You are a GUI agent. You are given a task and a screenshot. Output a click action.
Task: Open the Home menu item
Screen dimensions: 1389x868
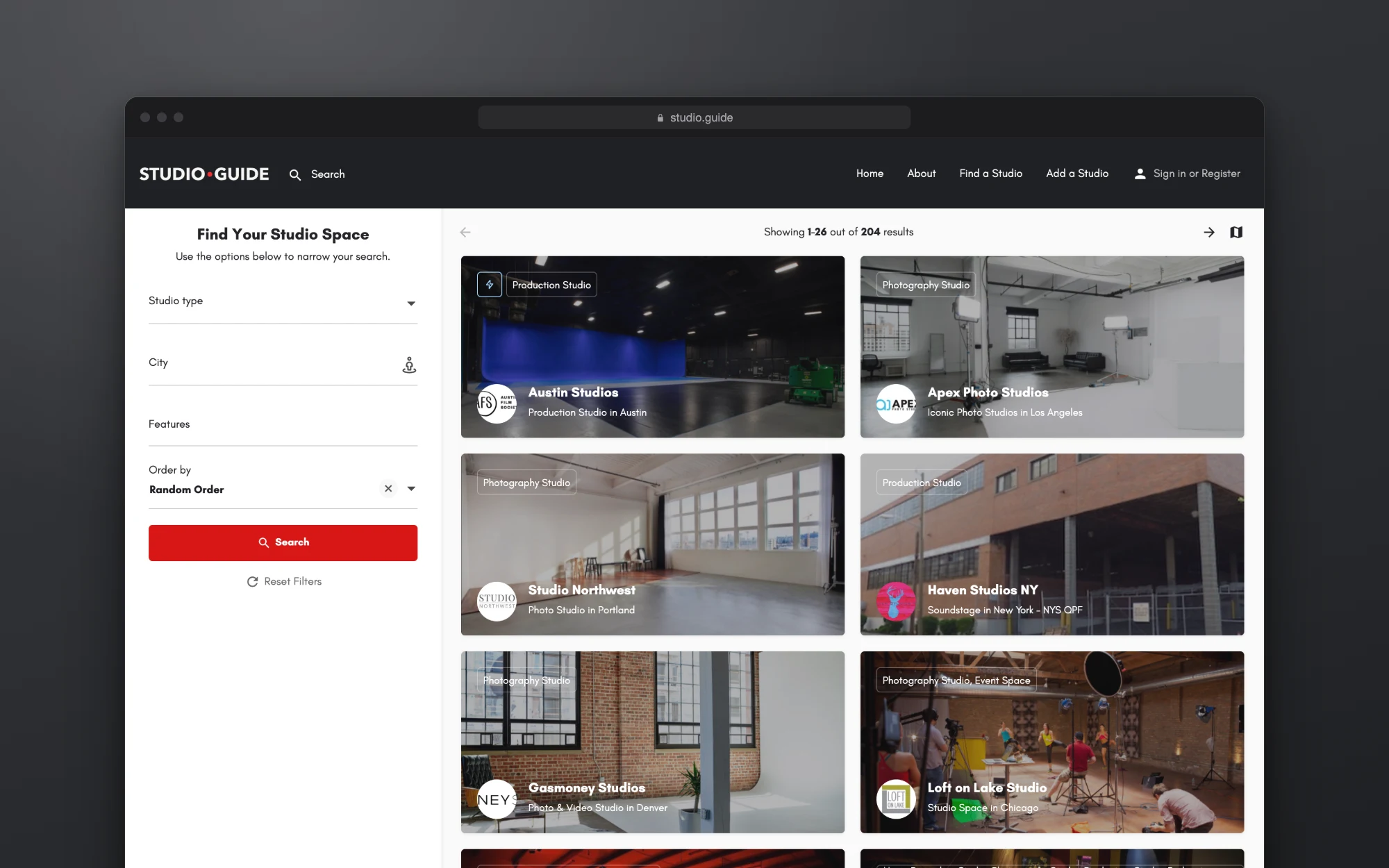[870, 174]
